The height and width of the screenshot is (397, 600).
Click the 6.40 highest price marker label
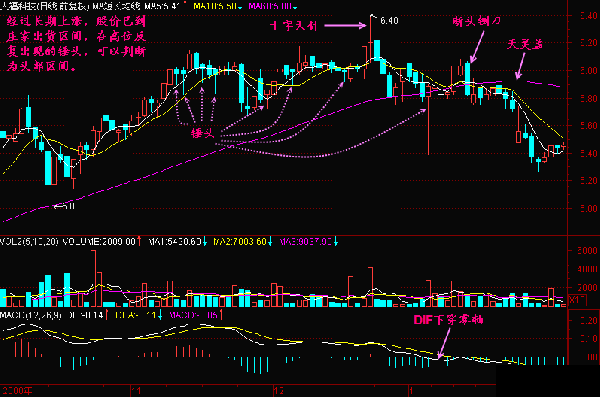click(x=389, y=20)
